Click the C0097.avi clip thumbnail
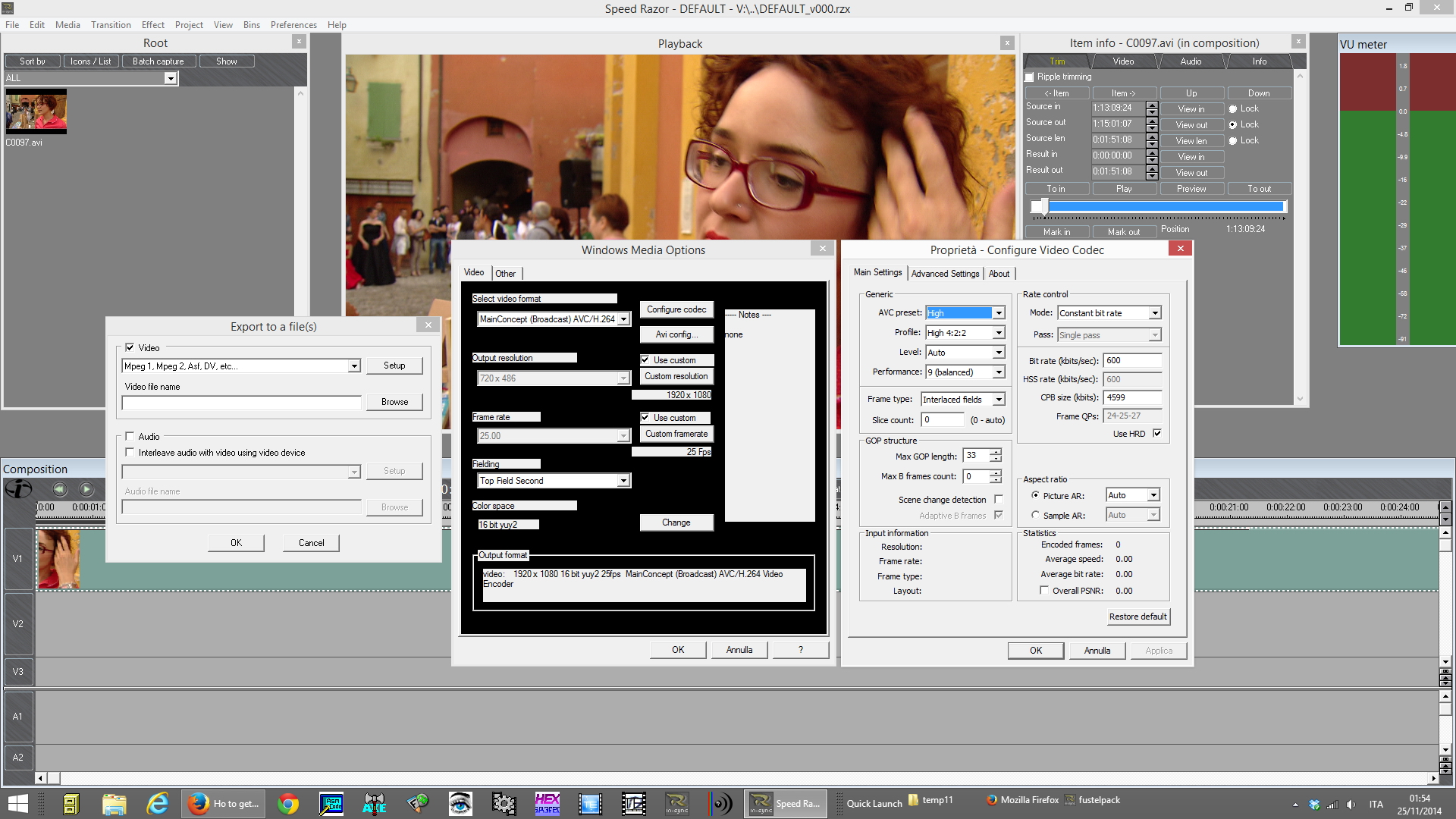Viewport: 1456px width, 819px height. (36, 111)
